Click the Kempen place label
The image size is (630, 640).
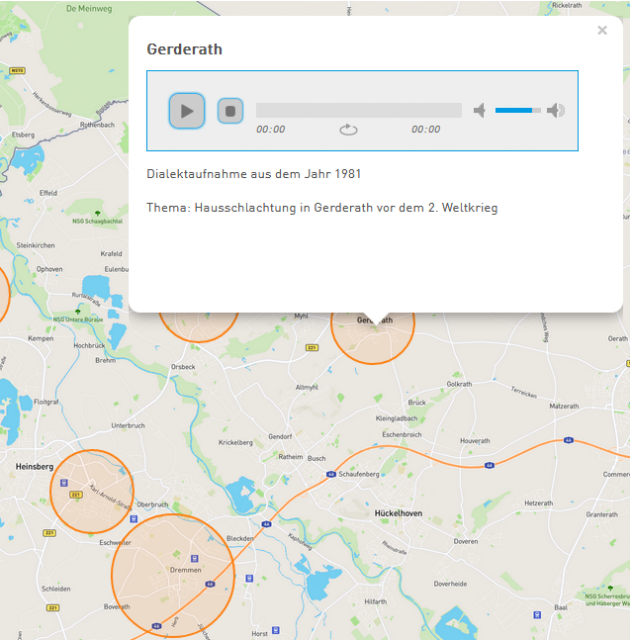[x=40, y=338]
